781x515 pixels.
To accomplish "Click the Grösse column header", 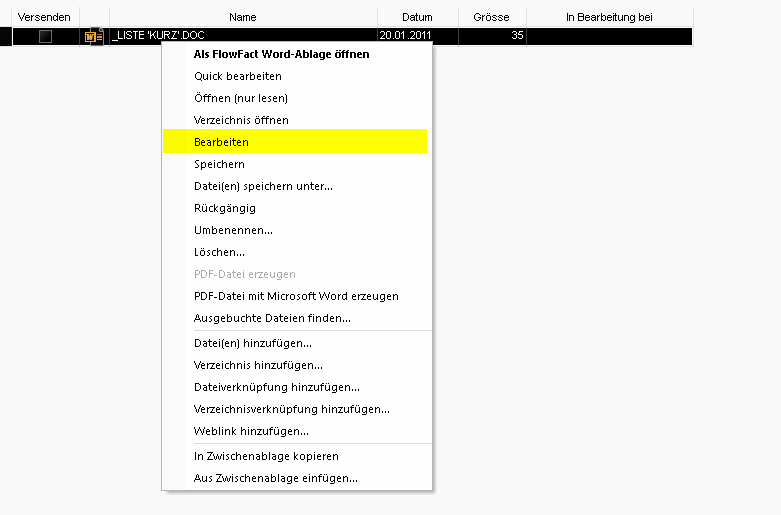I will [492, 17].
